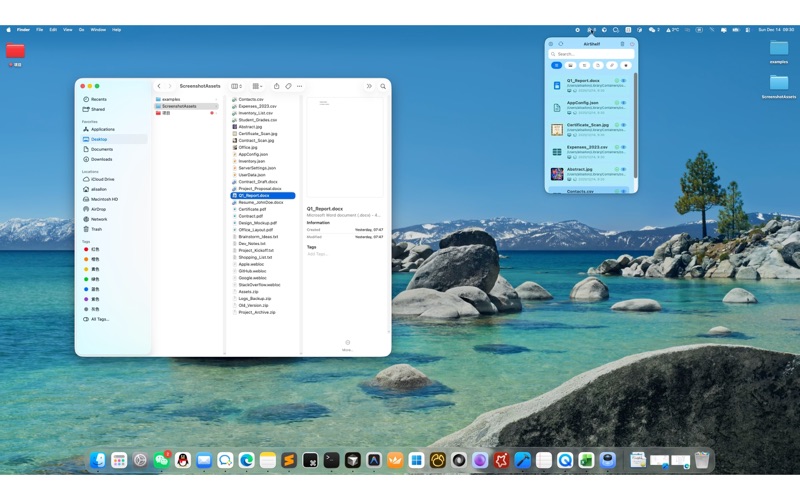Image resolution: width=800 pixels, height=500 pixels.
Task: Open the View menu in menu bar
Action: (x=68, y=30)
